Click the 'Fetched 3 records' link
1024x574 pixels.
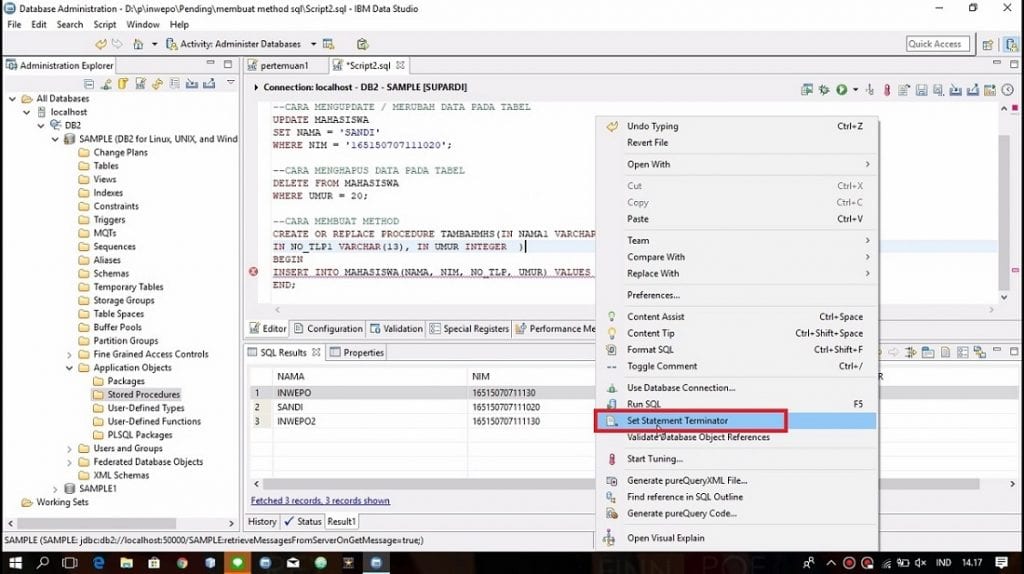[x=320, y=501]
